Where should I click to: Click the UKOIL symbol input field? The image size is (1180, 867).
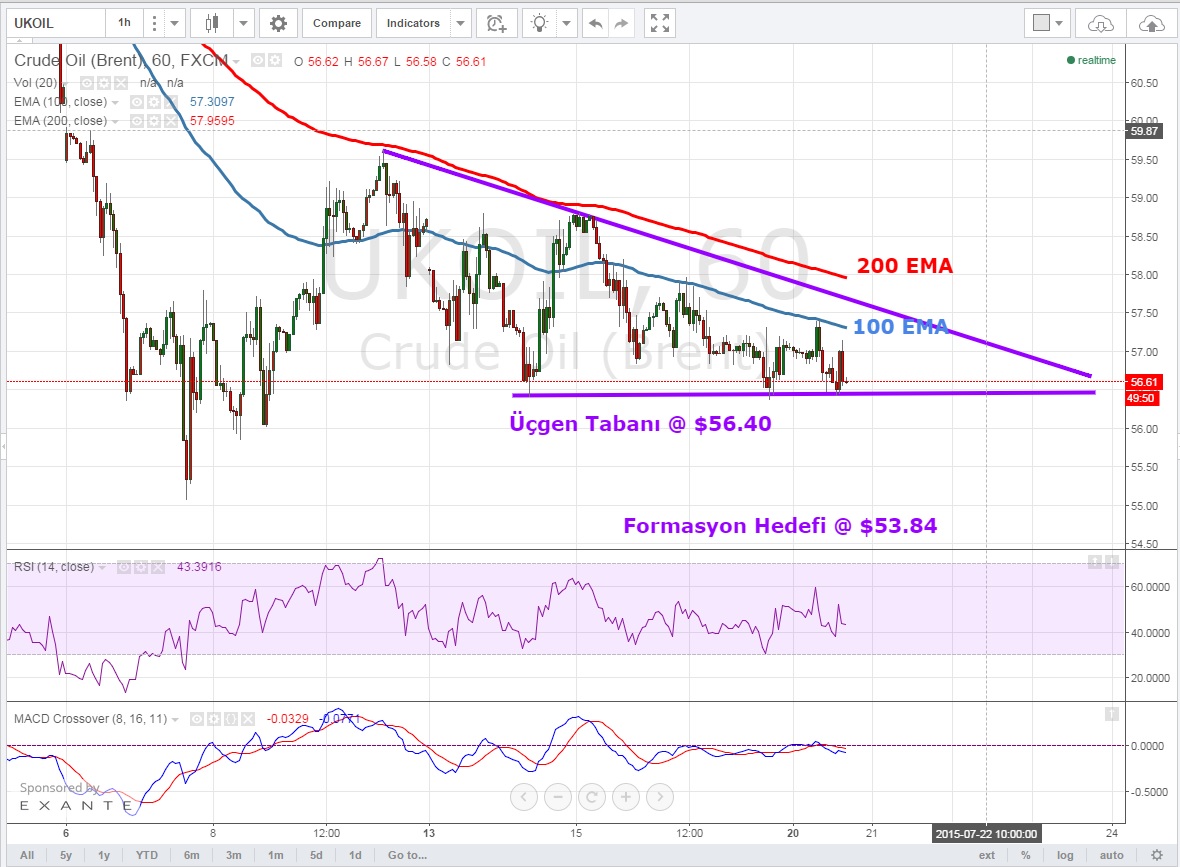click(x=52, y=23)
